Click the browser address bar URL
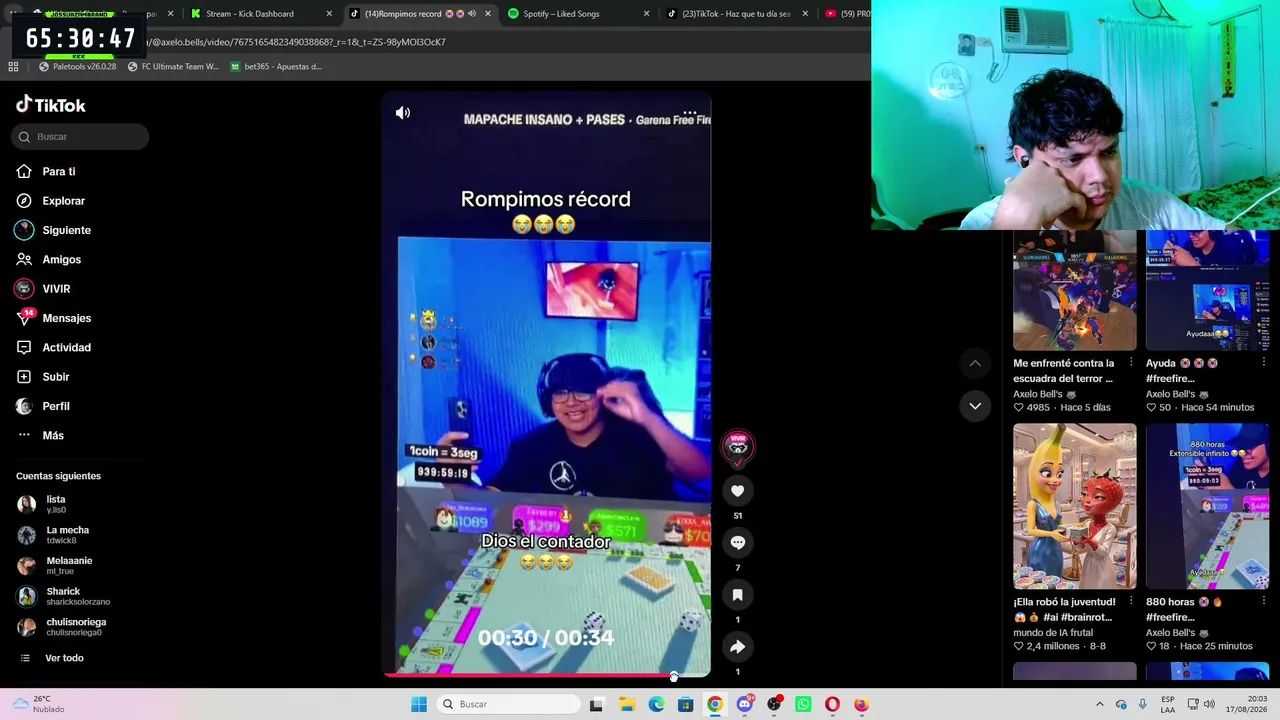 click(297, 42)
